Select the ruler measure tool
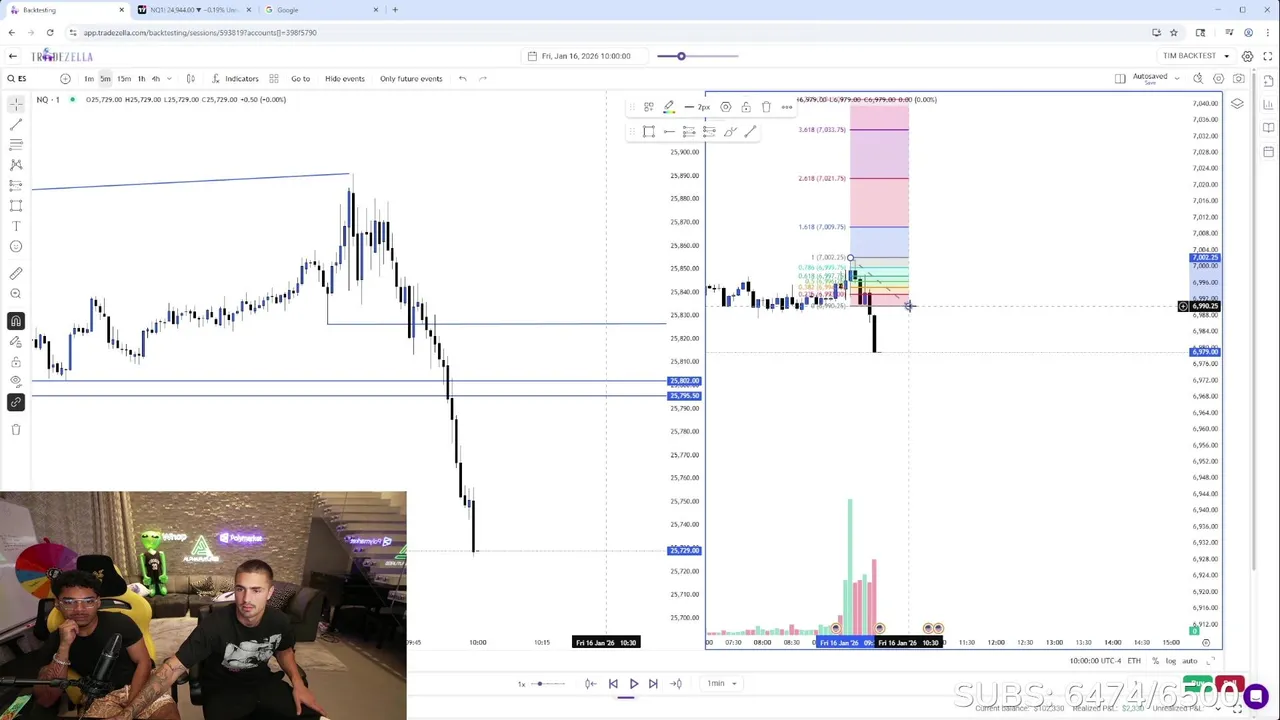Screen dimensions: 1280x720 click(x=16, y=273)
